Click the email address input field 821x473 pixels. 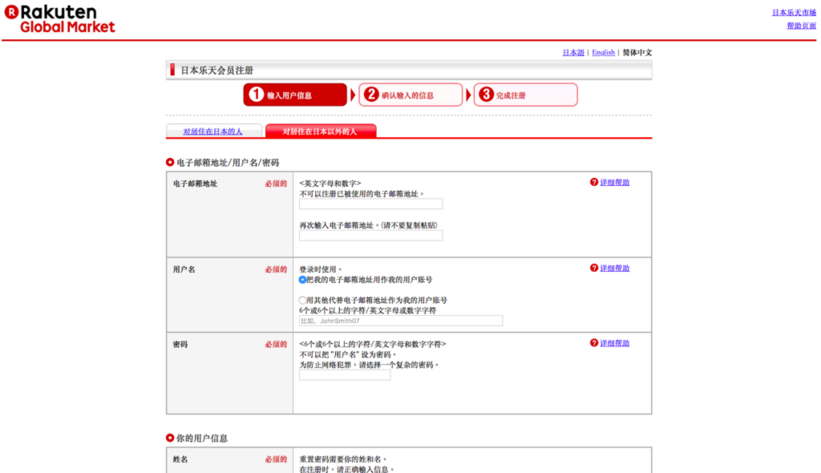click(x=370, y=204)
